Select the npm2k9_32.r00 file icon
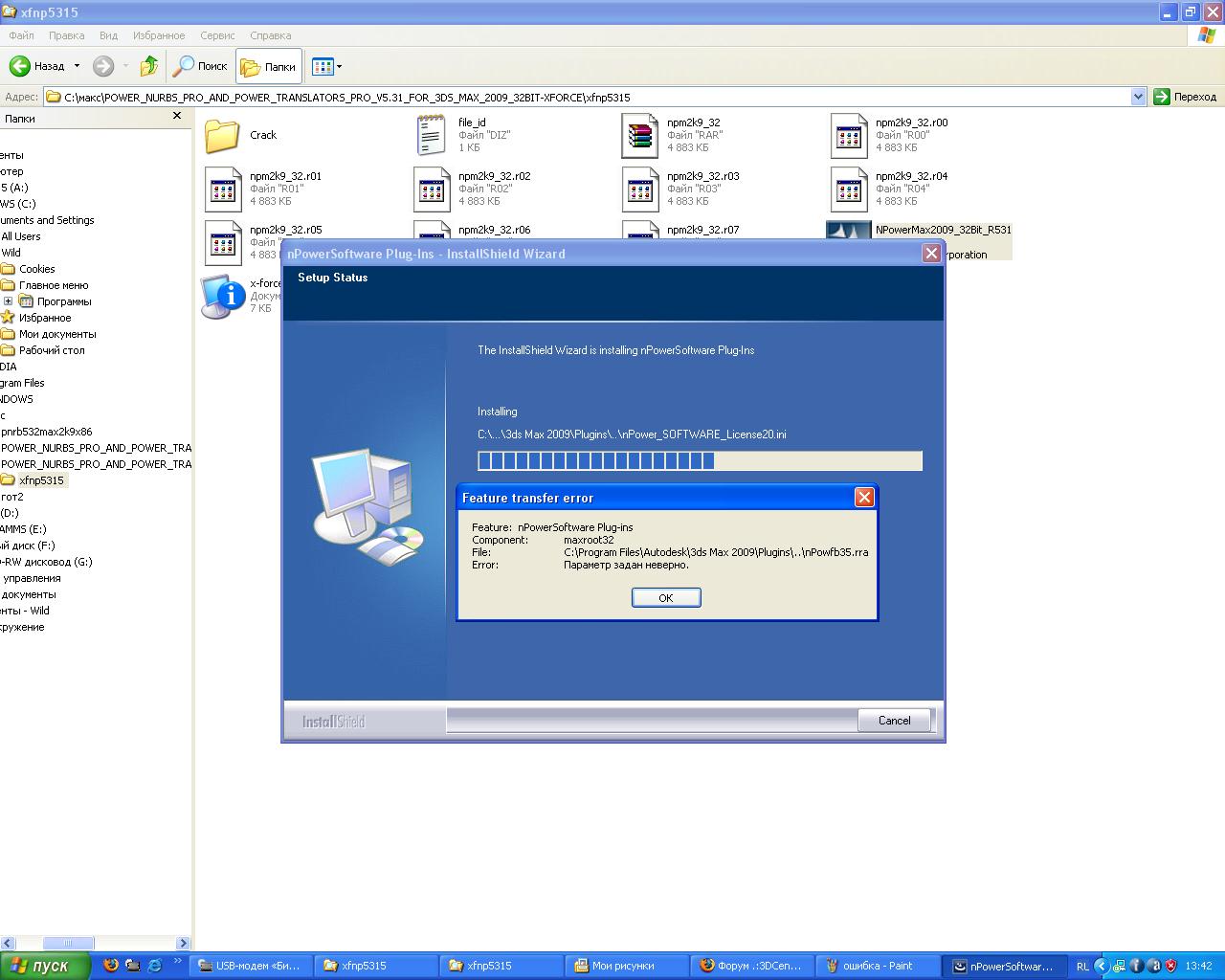Viewport: 1225px width, 980px height. coord(849,136)
